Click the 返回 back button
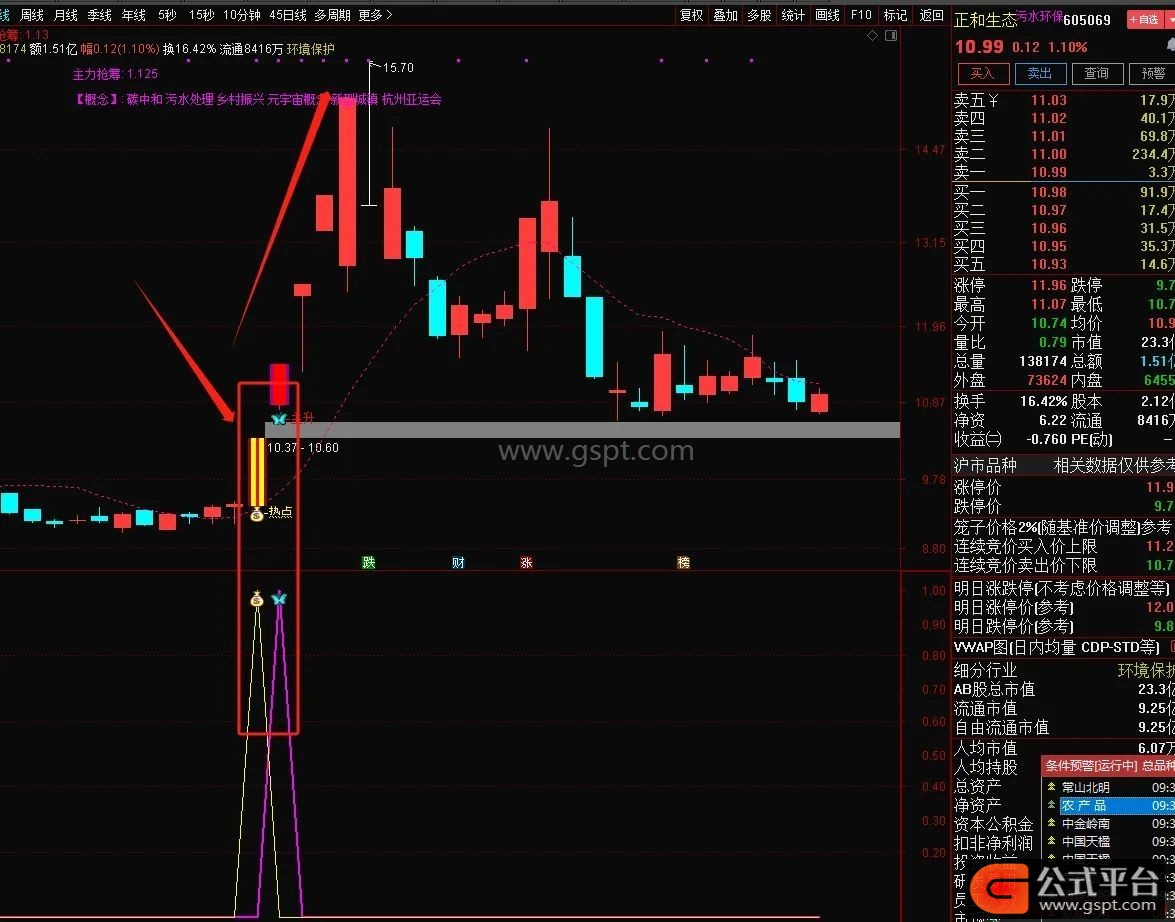The image size is (1175, 922). point(931,15)
